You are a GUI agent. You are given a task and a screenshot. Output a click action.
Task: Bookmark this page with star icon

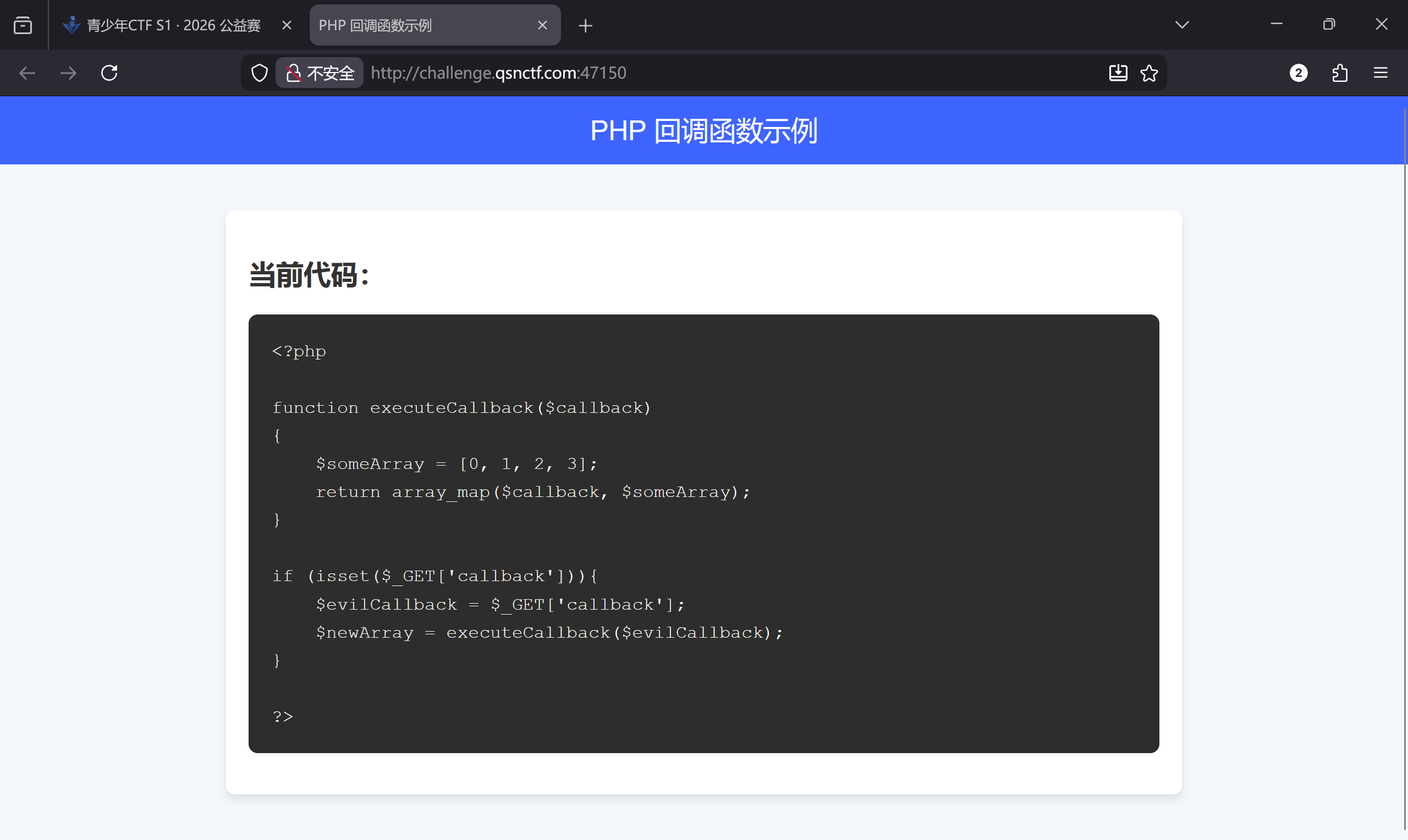coord(1149,73)
